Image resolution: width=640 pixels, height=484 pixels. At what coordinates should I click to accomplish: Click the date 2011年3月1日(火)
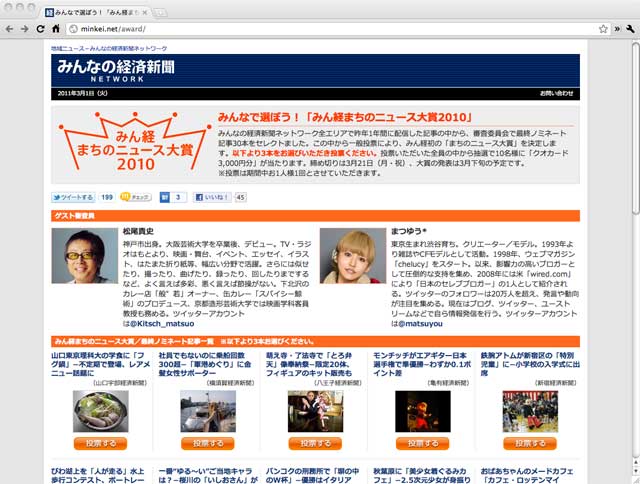82,93
